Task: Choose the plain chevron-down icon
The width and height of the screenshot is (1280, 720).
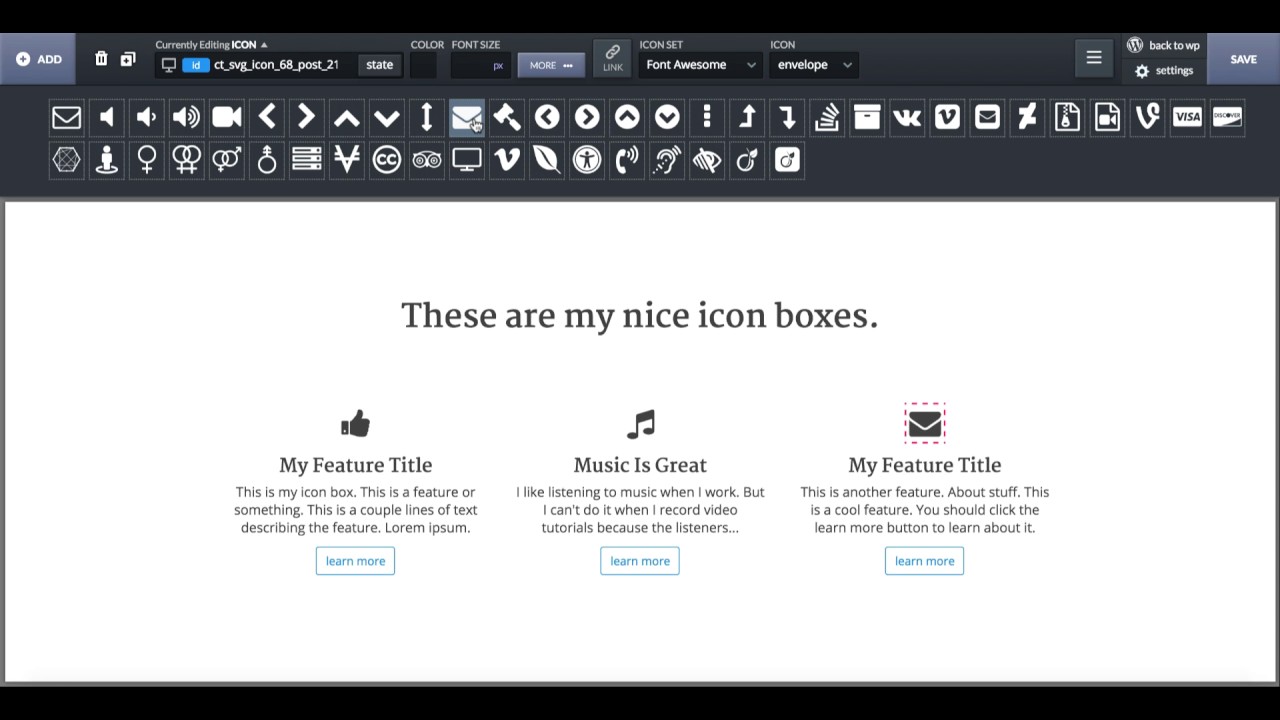Action: point(386,118)
